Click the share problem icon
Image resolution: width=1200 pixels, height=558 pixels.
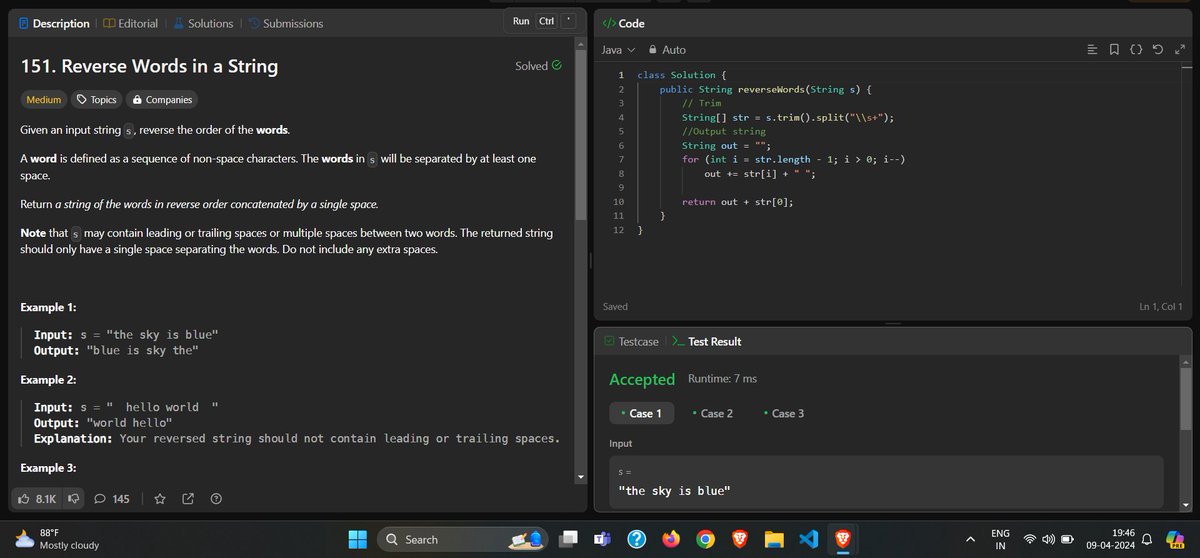point(188,498)
